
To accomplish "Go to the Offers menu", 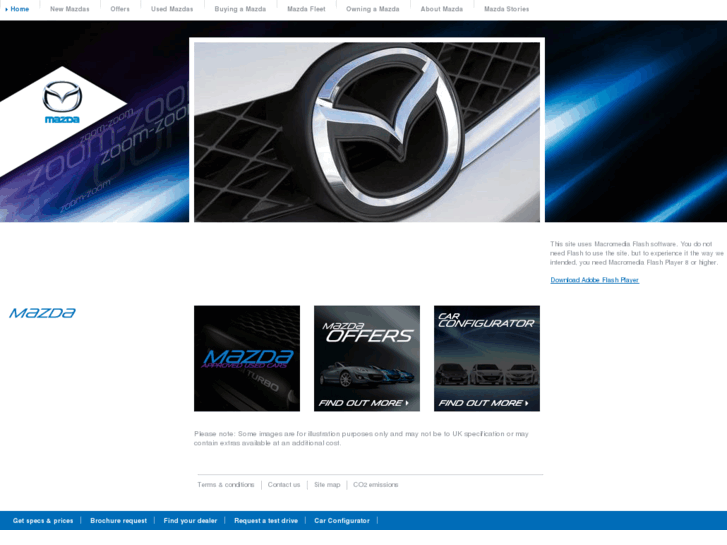I will (120, 9).
